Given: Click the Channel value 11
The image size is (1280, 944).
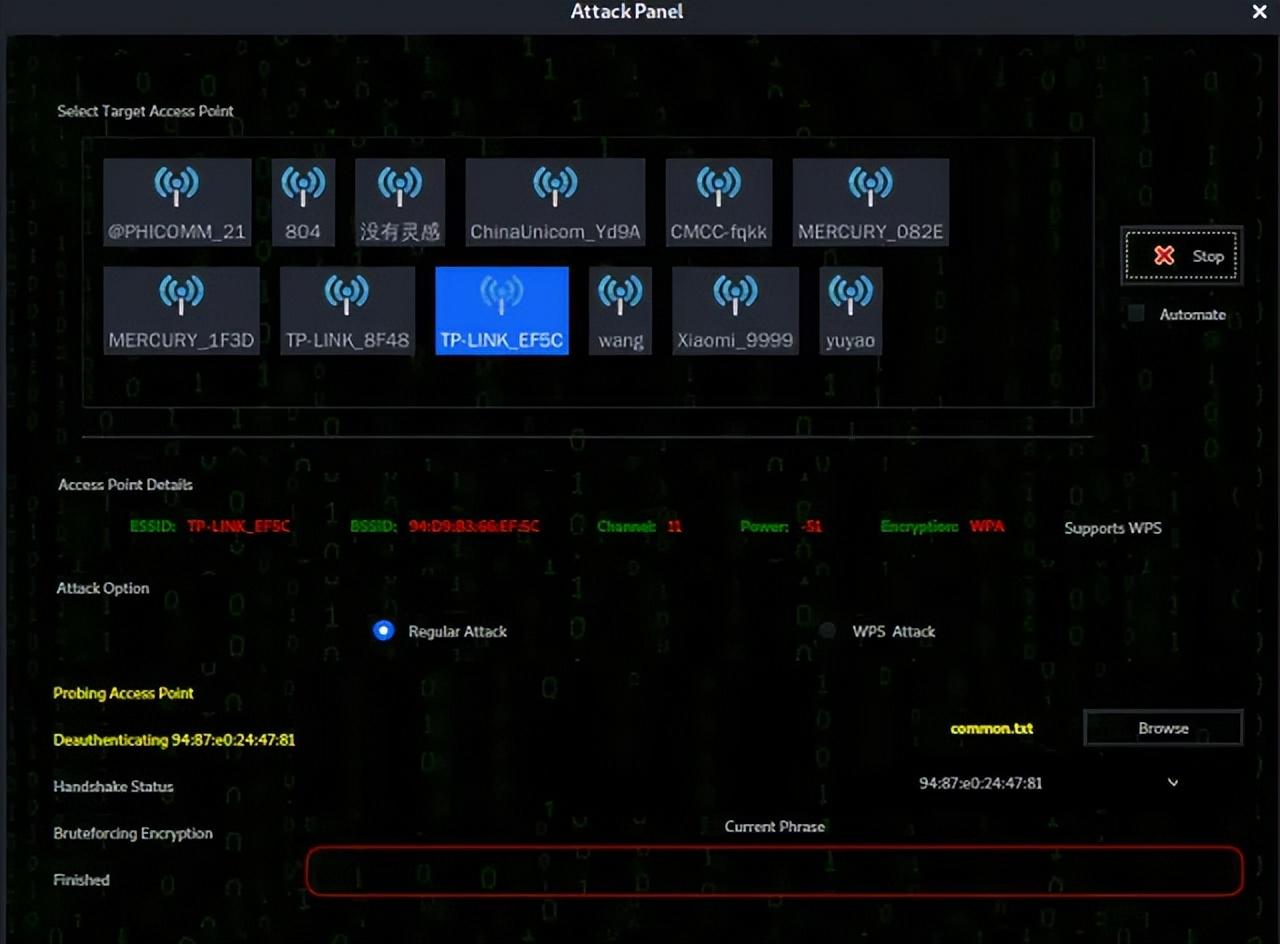Looking at the screenshot, I should [675, 526].
